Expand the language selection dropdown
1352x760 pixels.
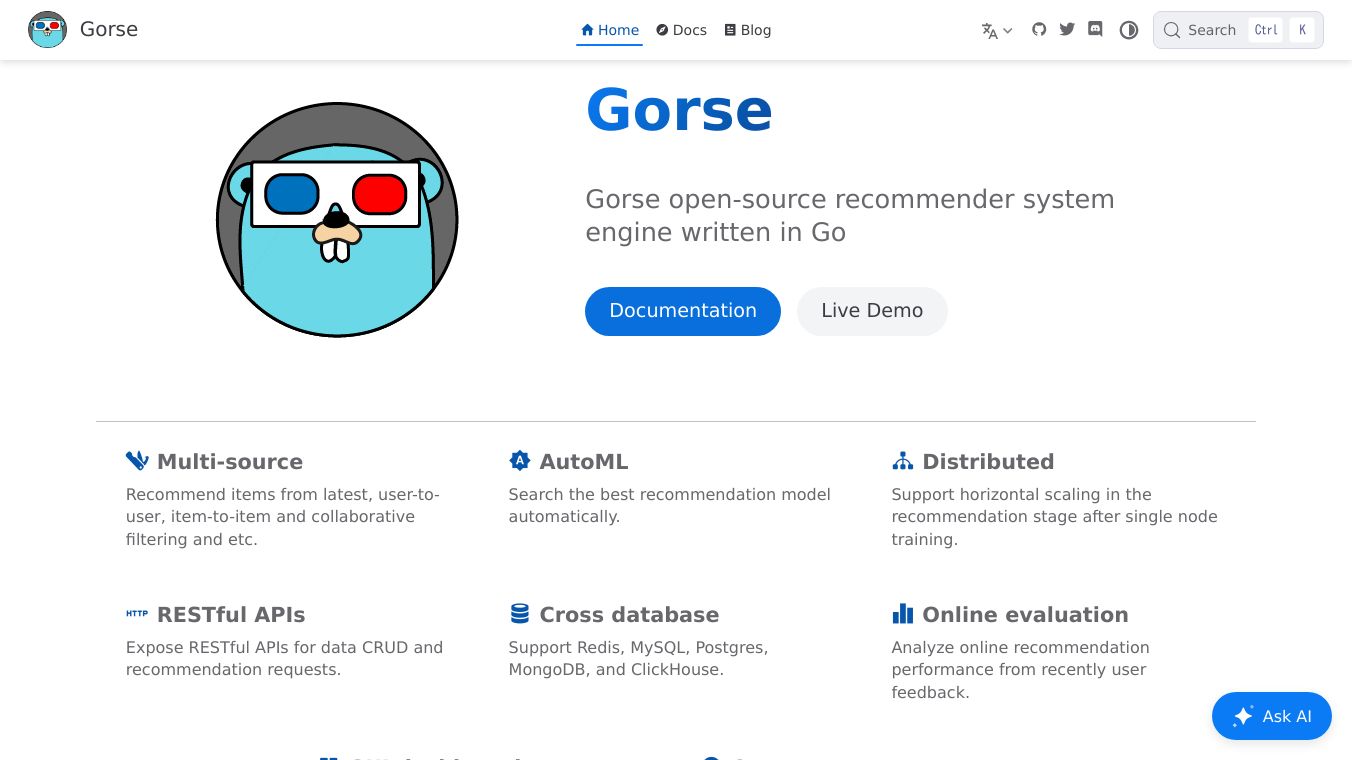(x=997, y=30)
